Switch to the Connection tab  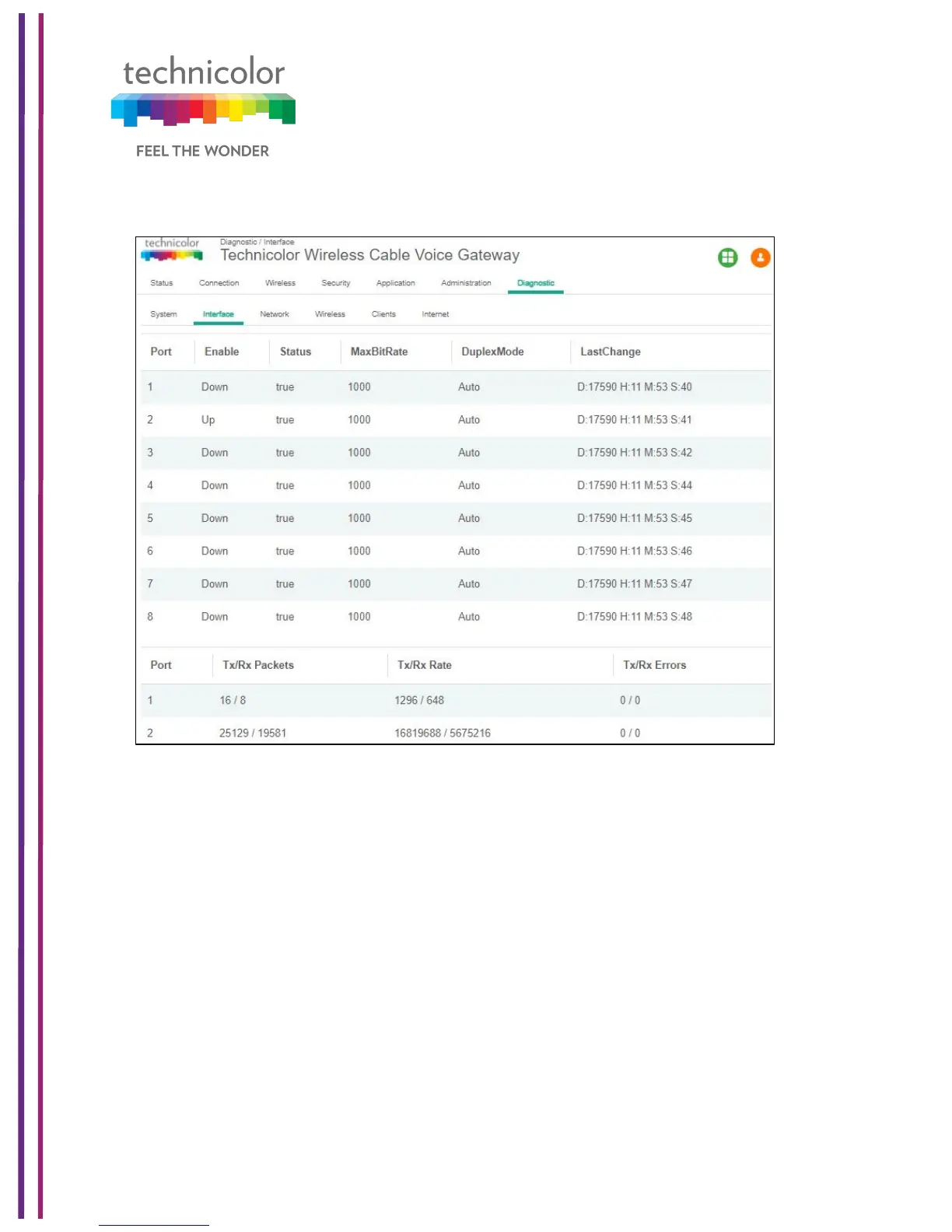[219, 283]
